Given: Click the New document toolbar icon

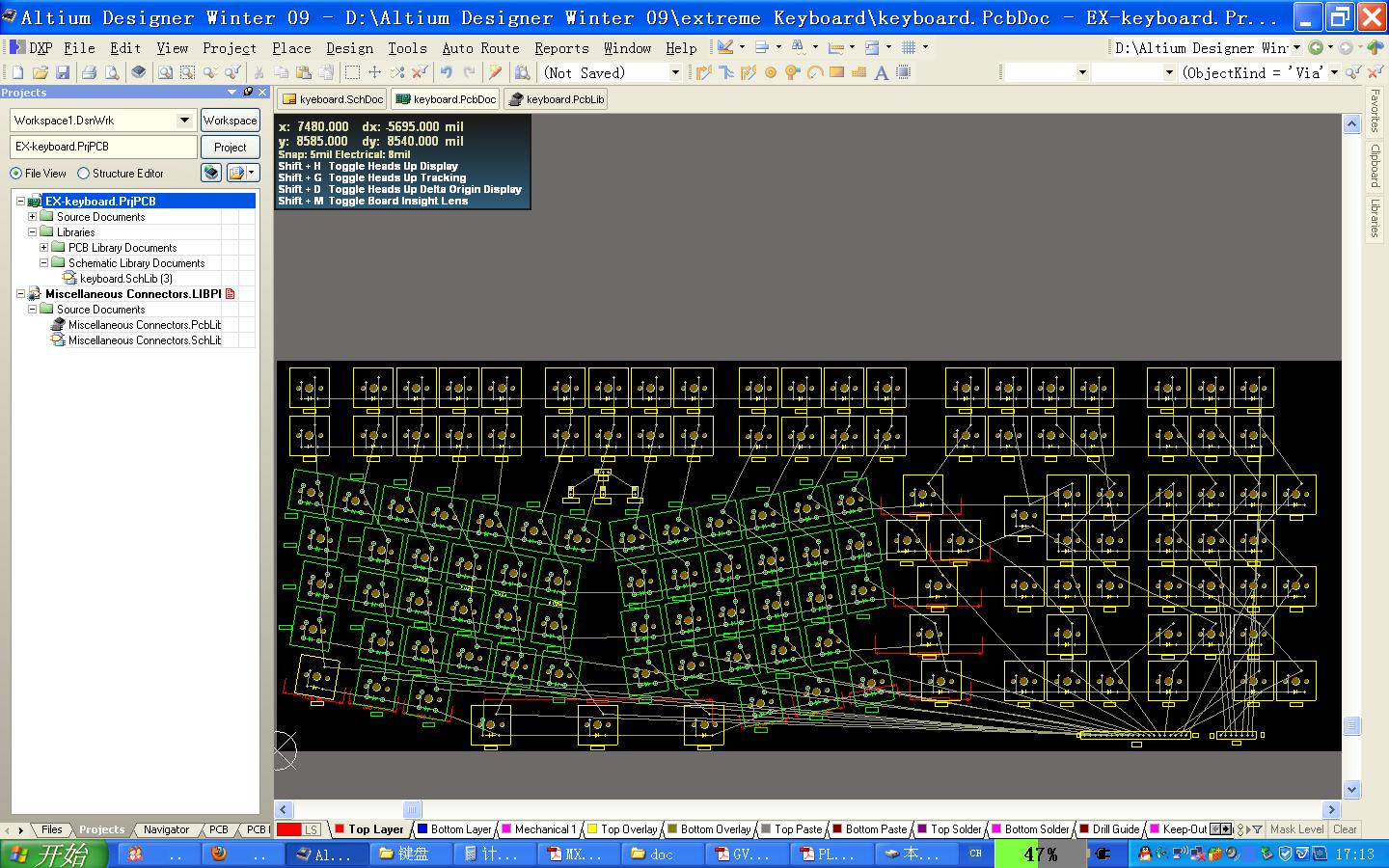Looking at the screenshot, I should [17, 72].
